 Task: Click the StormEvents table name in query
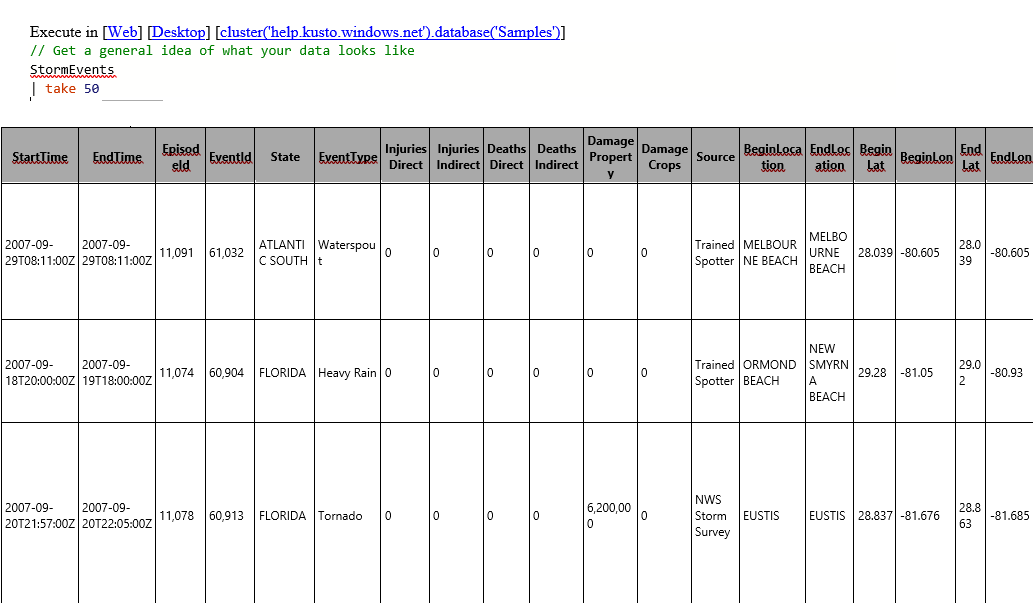tap(72, 69)
